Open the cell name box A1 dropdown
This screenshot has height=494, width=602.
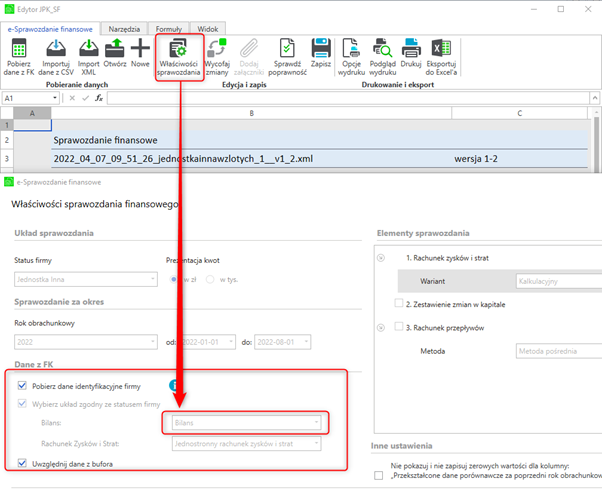point(55,98)
